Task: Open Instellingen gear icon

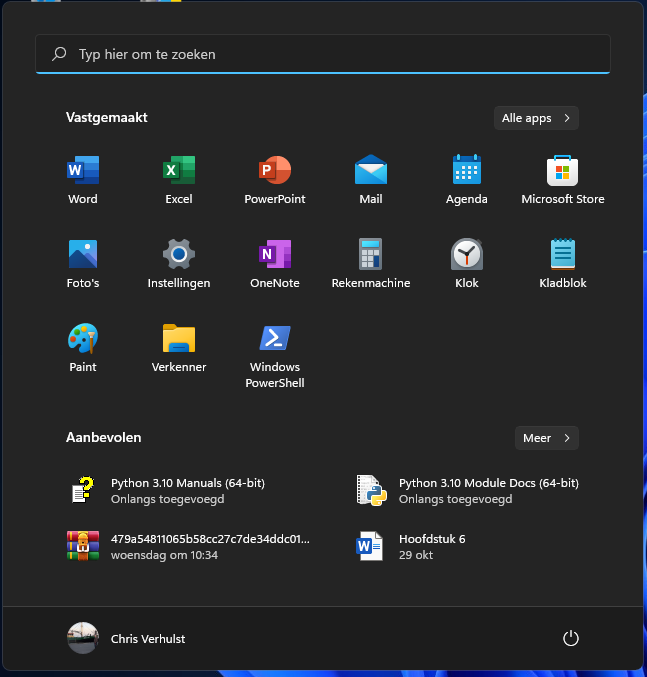Action: click(179, 254)
